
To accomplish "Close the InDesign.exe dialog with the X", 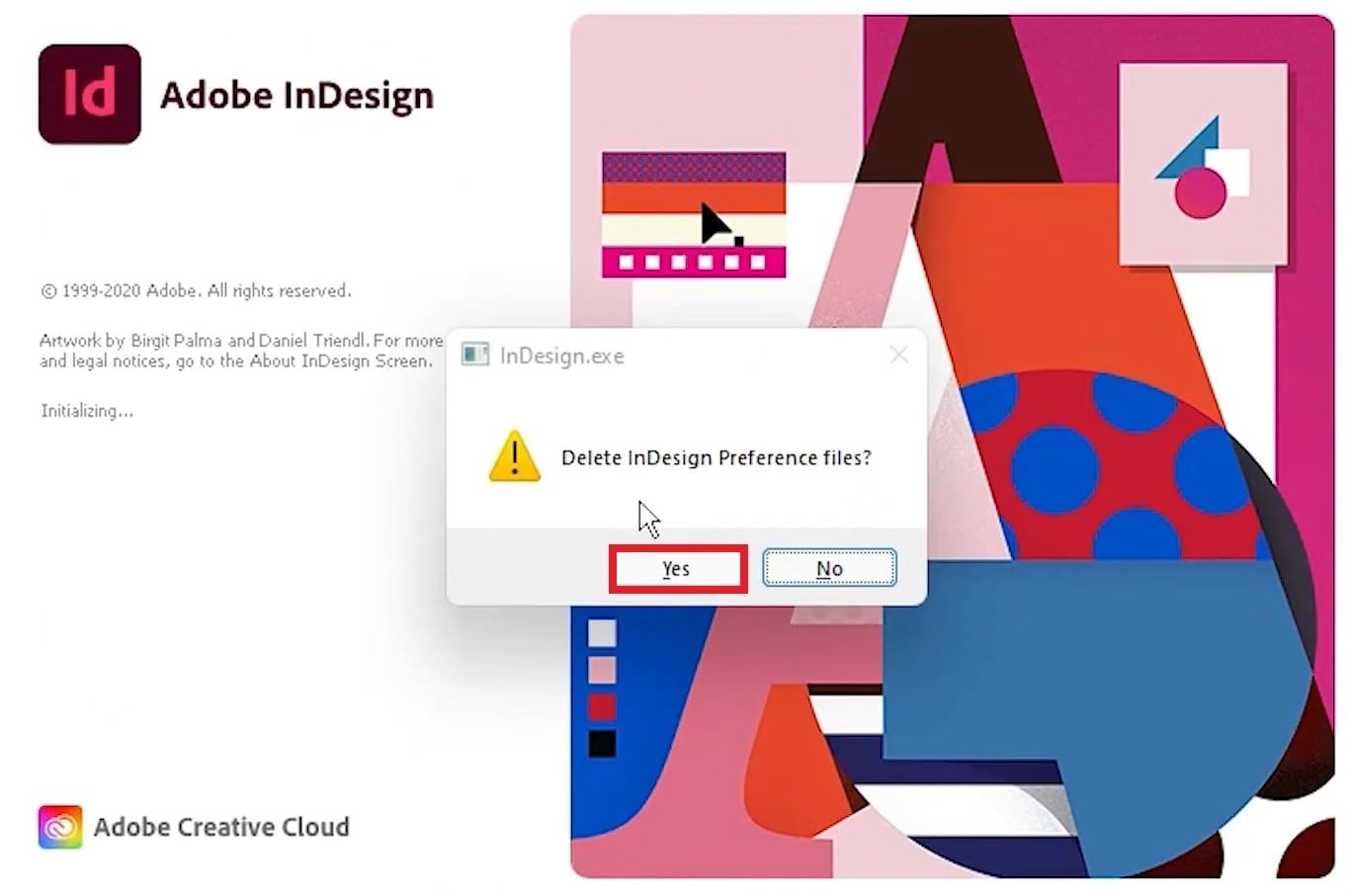I will [898, 355].
